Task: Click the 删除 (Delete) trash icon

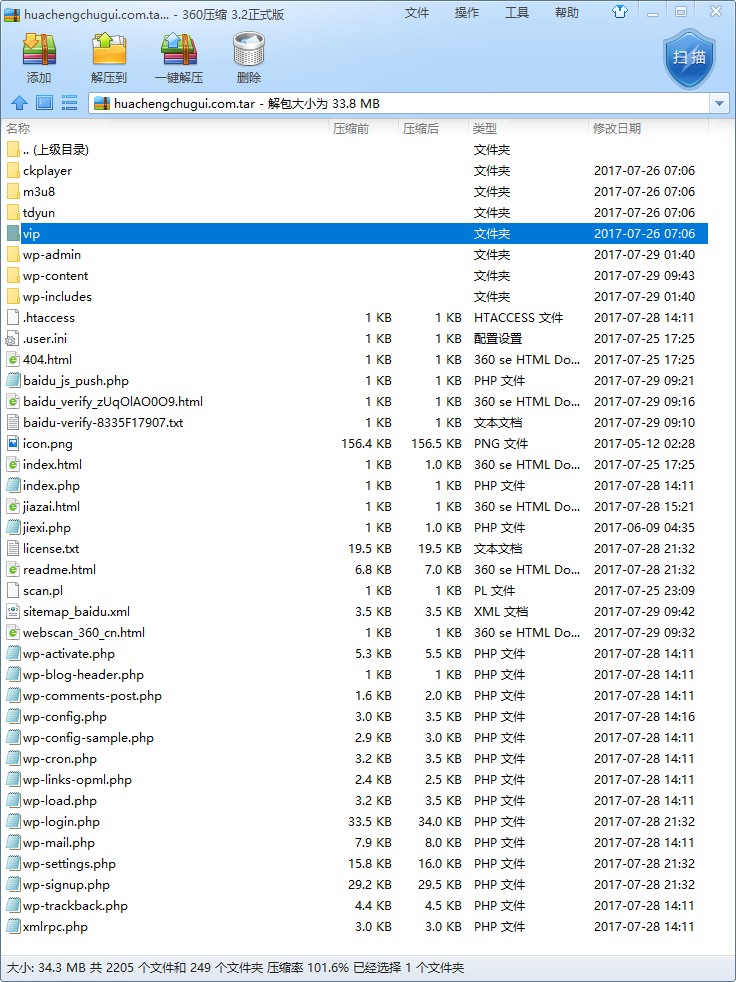Action: (x=249, y=50)
